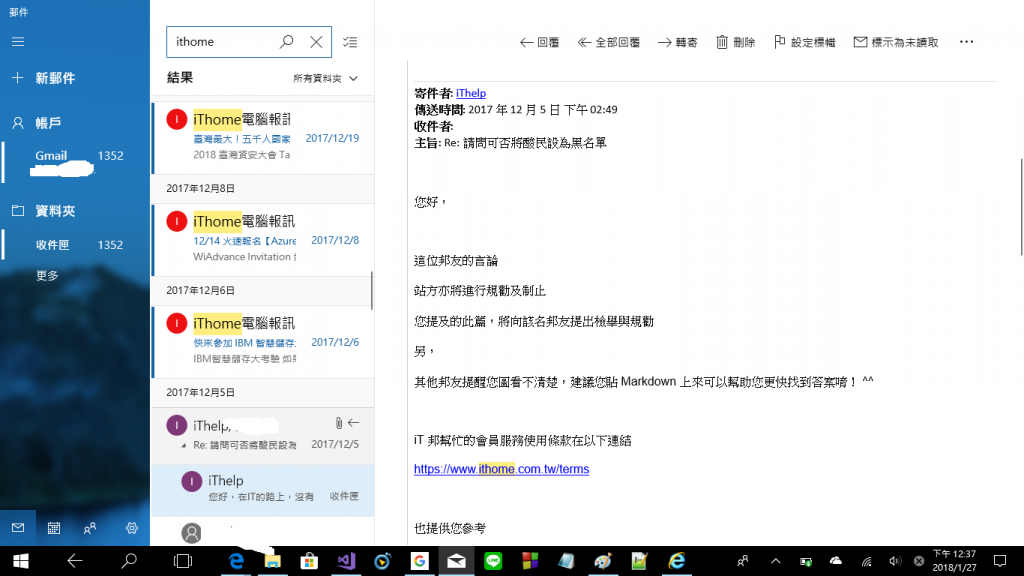1024x576 pixels.
Task: Open Microsoft Store from taskbar
Action: click(x=309, y=561)
